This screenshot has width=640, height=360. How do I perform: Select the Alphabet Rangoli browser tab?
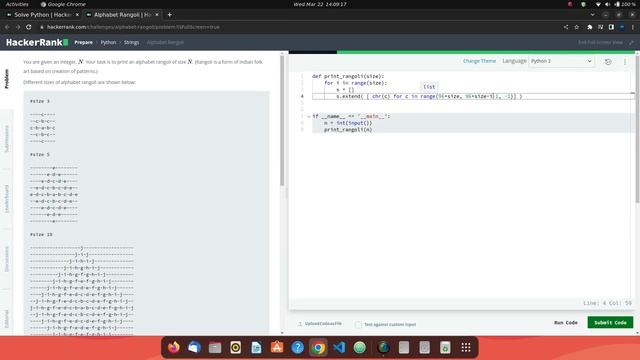click(x=122, y=15)
